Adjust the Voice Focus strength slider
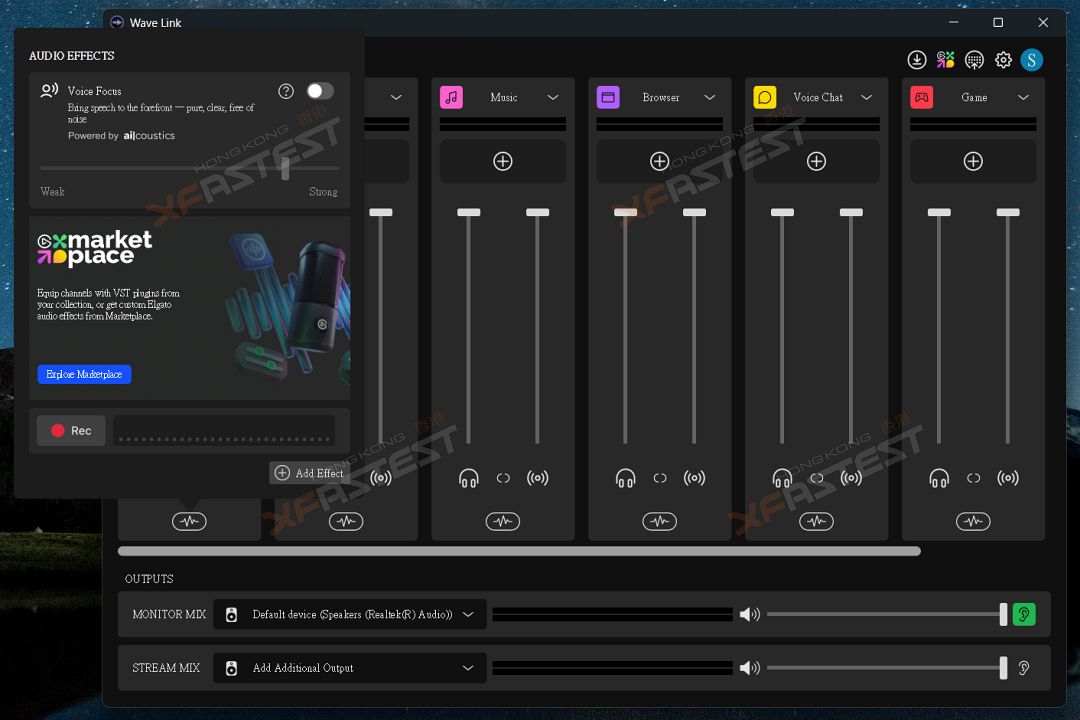The image size is (1080, 720). (x=285, y=167)
